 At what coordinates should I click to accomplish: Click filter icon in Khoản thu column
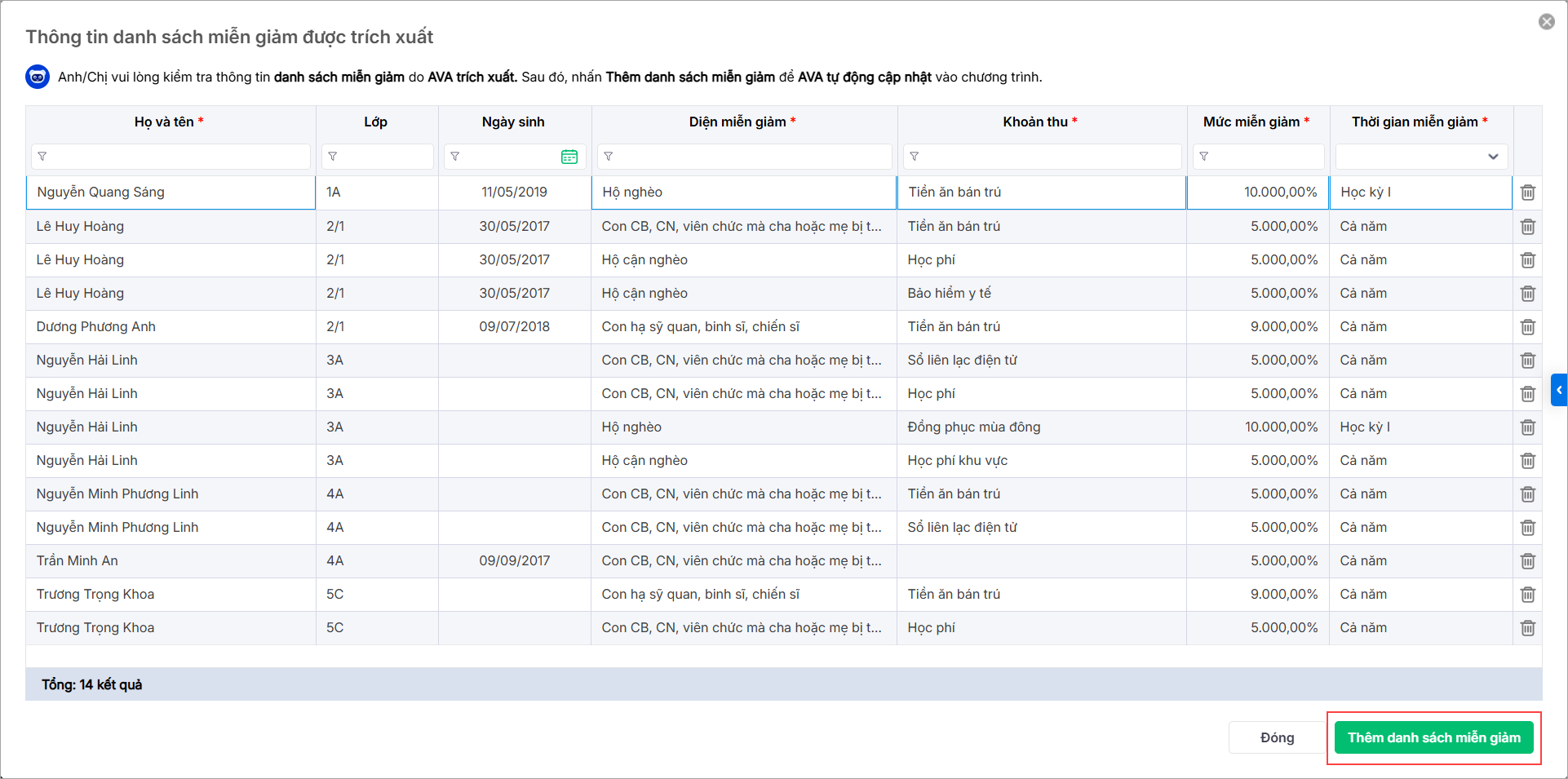point(915,157)
